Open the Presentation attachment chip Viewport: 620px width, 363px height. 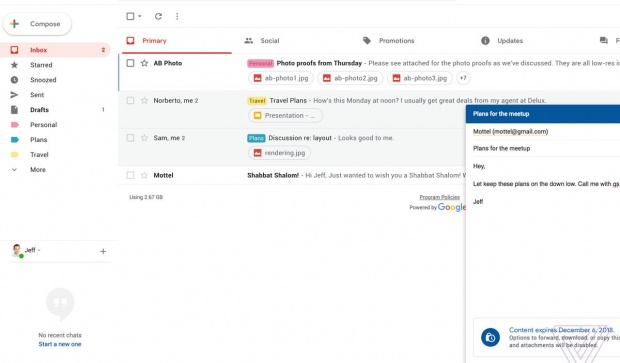(x=285, y=115)
